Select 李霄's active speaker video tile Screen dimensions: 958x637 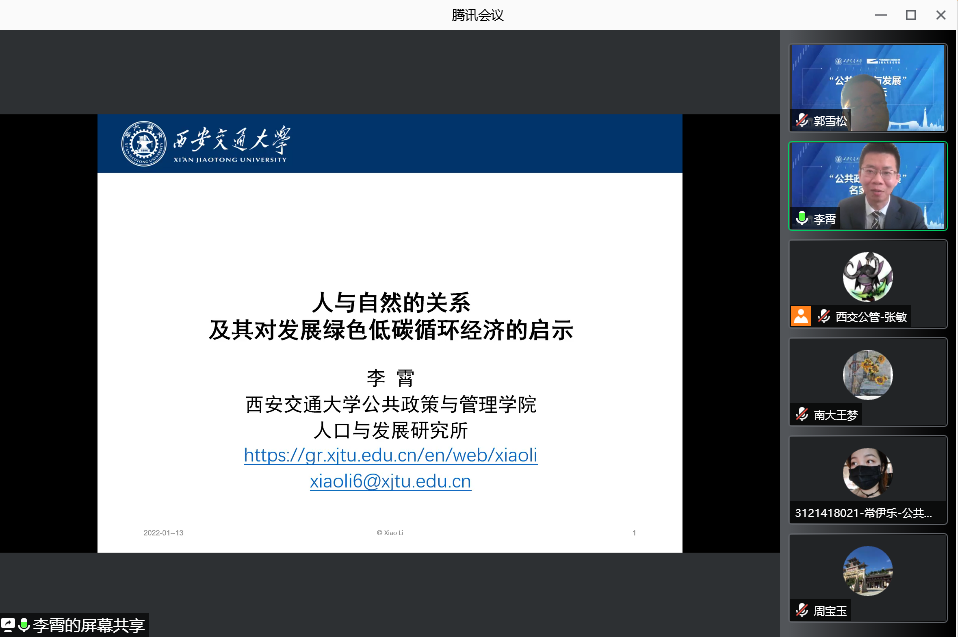(868, 186)
